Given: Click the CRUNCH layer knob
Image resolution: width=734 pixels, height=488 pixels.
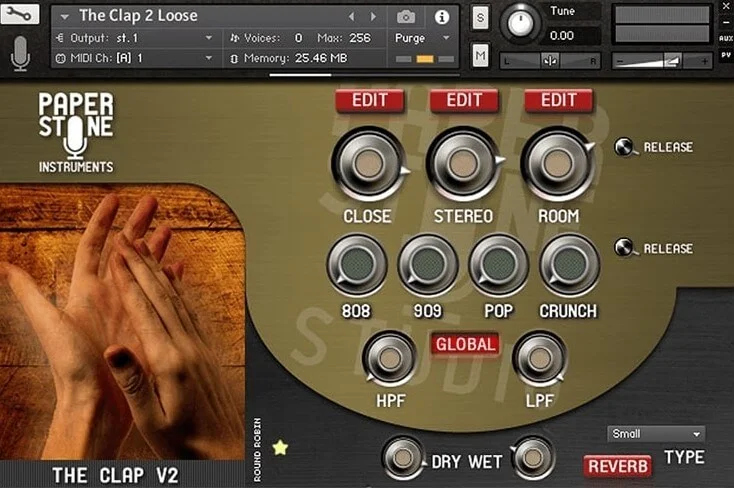Looking at the screenshot, I should [570, 265].
